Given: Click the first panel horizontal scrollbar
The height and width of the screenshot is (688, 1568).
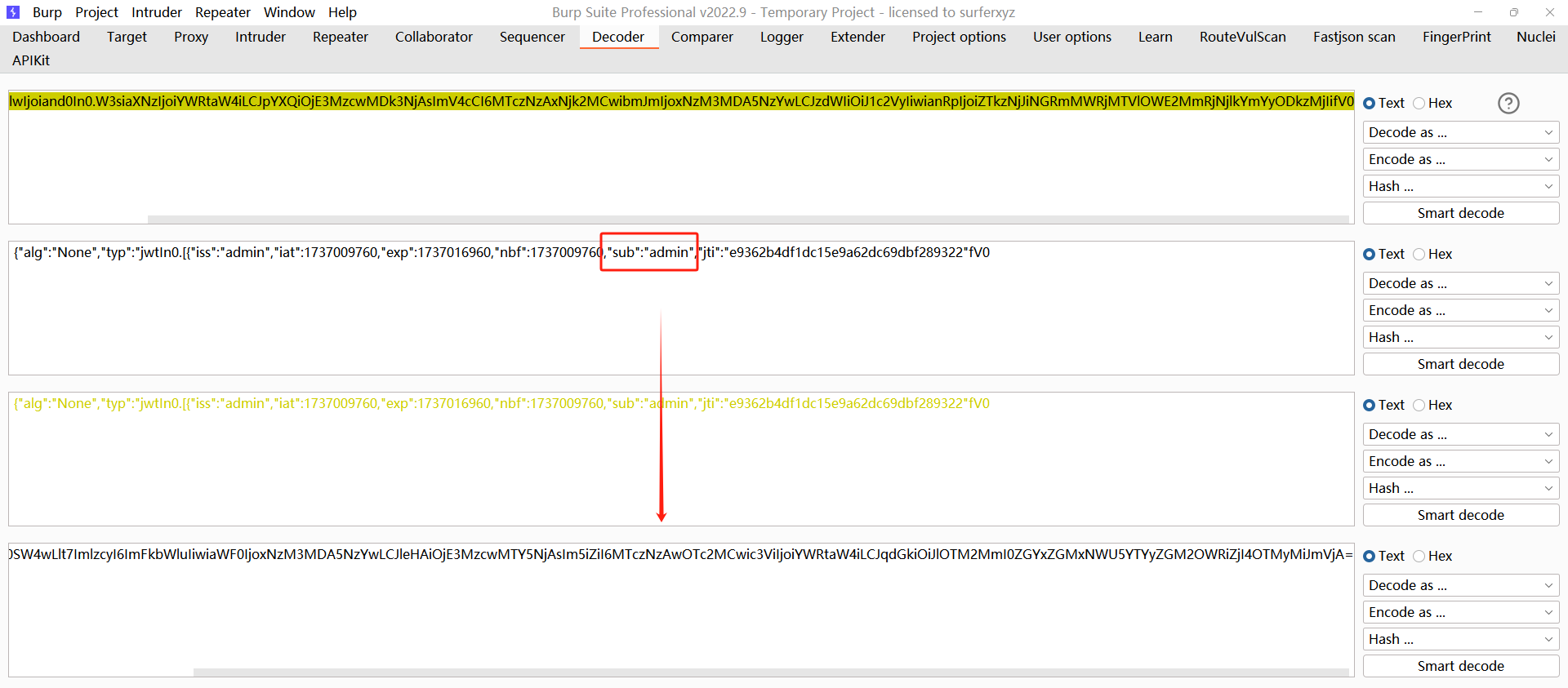Looking at the screenshot, I should [x=748, y=219].
